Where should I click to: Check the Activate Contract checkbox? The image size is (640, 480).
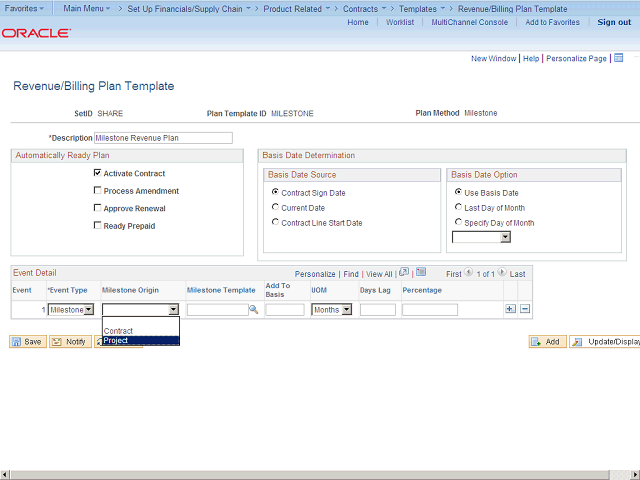97,173
